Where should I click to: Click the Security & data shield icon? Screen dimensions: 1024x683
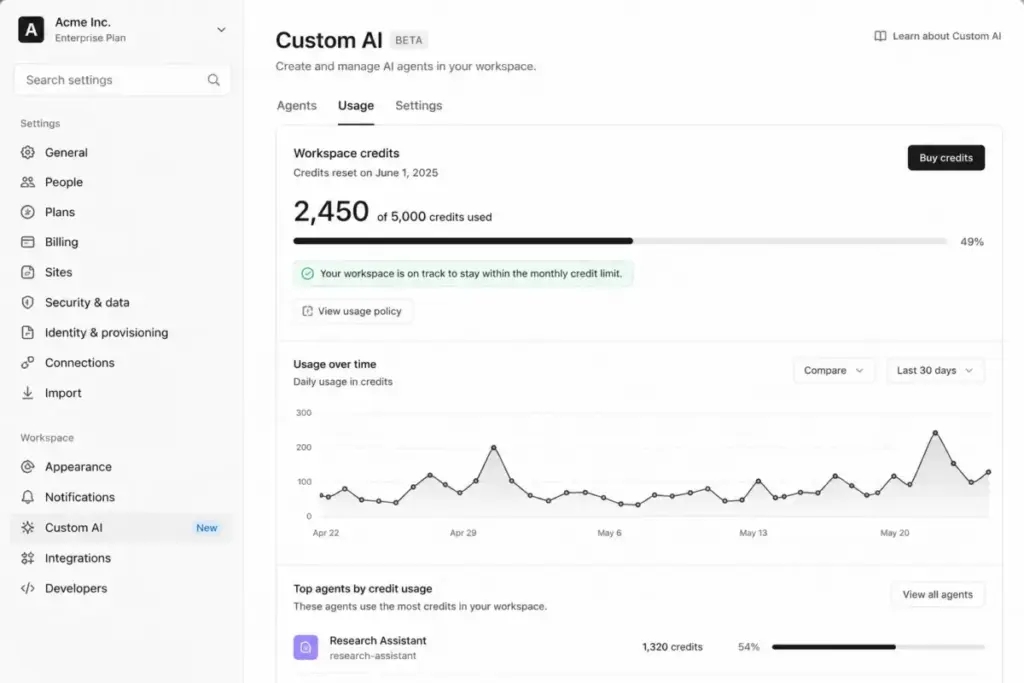27,302
